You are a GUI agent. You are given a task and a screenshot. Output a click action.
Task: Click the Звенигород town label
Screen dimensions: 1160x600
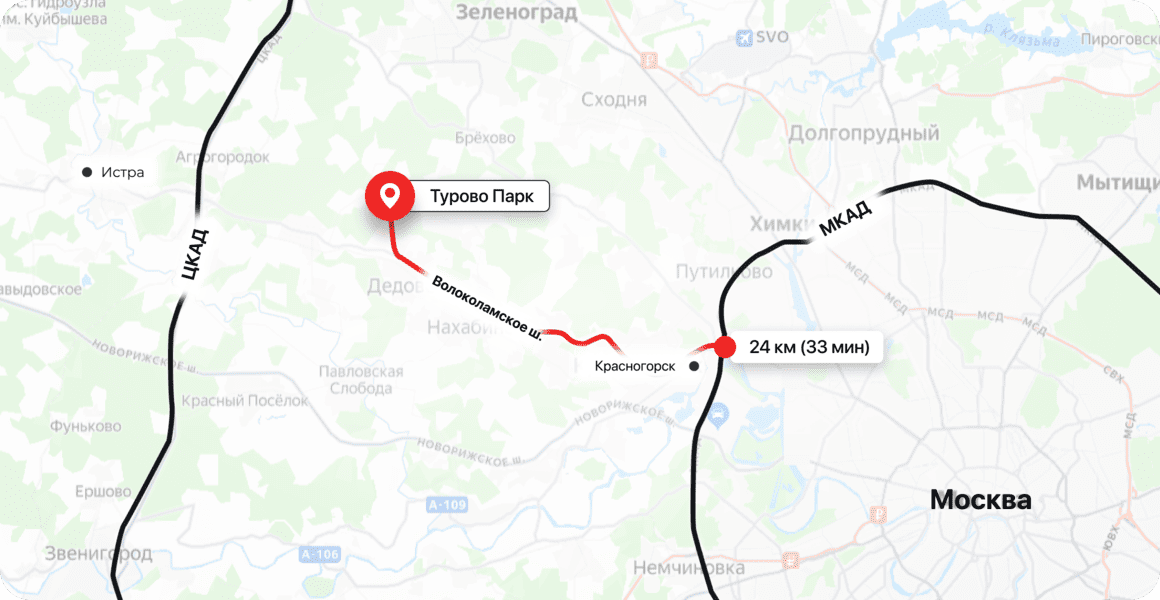[98, 553]
